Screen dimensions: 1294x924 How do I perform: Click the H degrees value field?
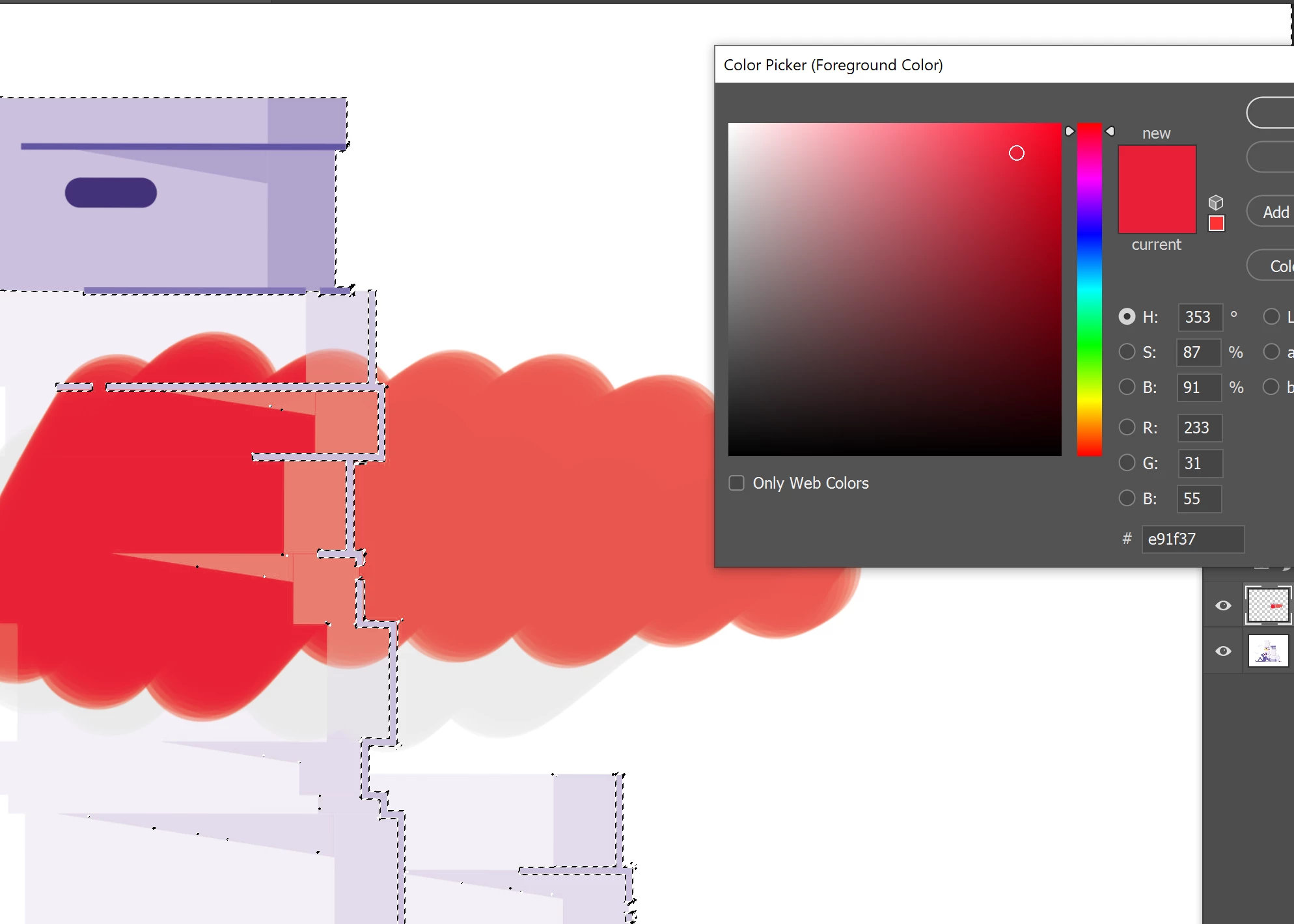(1199, 317)
